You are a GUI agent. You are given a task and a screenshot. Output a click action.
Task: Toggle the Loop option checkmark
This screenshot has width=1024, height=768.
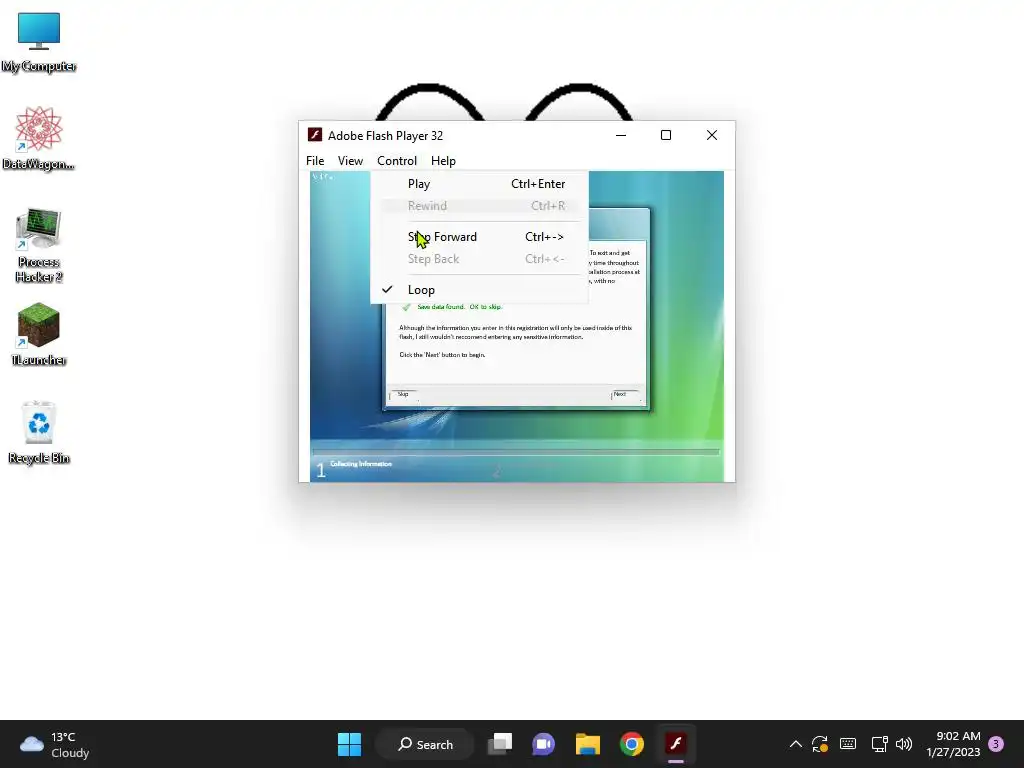click(479, 290)
